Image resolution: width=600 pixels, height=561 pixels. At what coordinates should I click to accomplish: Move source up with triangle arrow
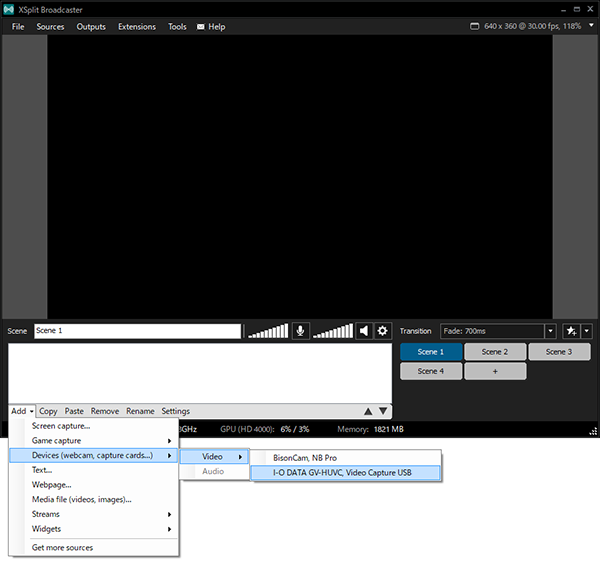(x=368, y=411)
